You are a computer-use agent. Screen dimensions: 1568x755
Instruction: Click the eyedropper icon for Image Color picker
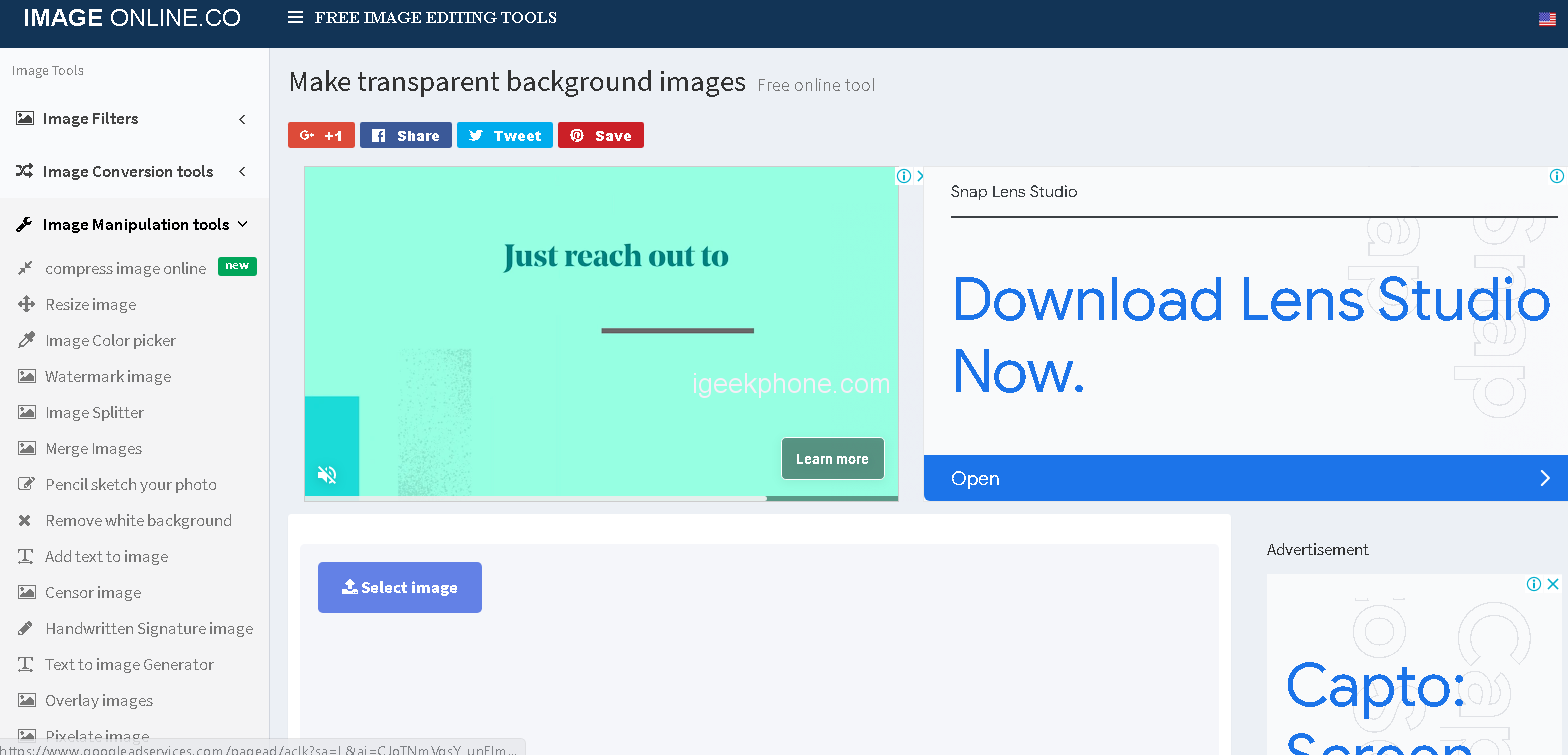tap(26, 340)
